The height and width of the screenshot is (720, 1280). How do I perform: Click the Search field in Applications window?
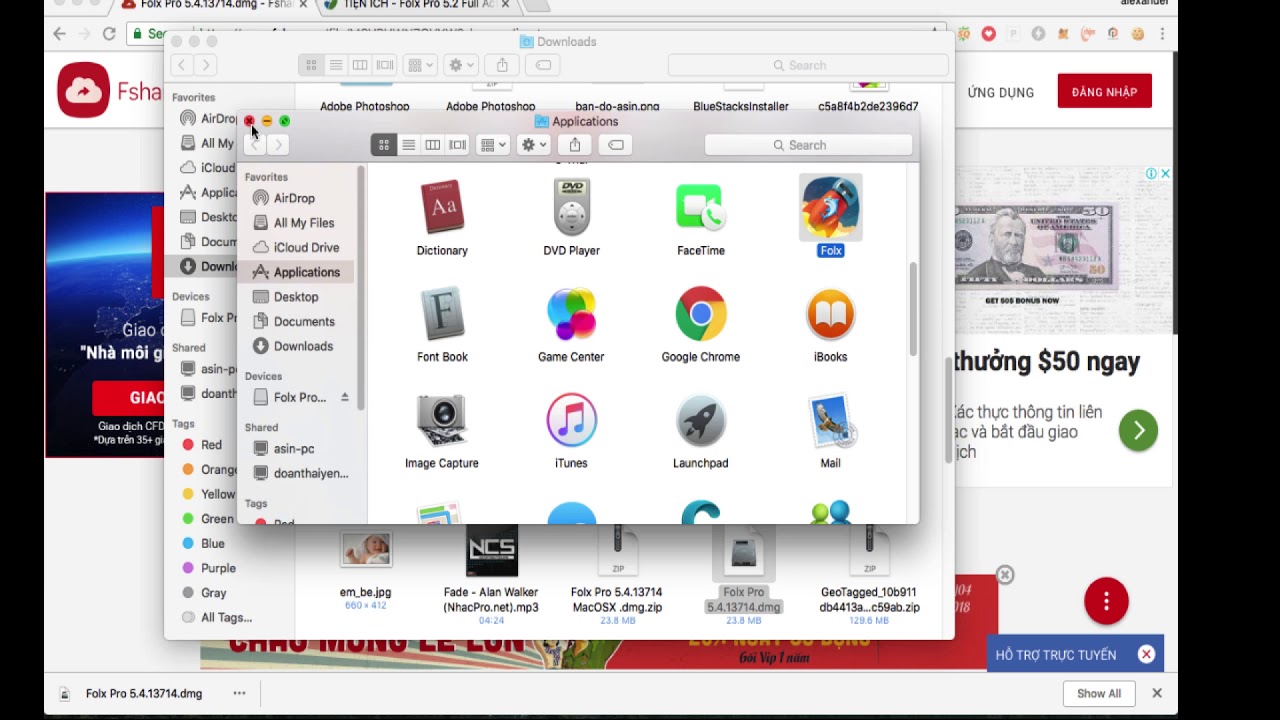[x=808, y=145]
